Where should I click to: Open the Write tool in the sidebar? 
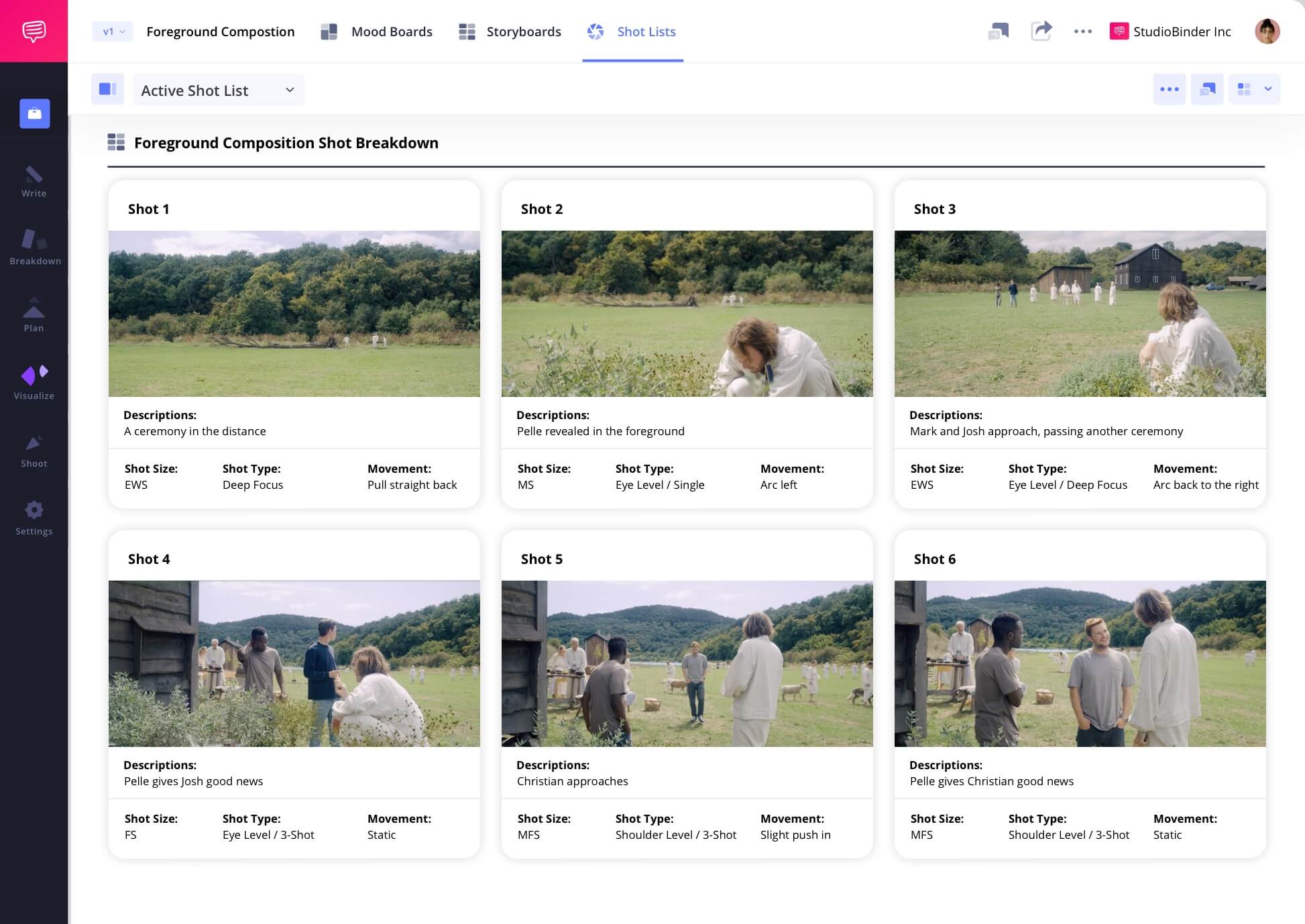pos(34,181)
